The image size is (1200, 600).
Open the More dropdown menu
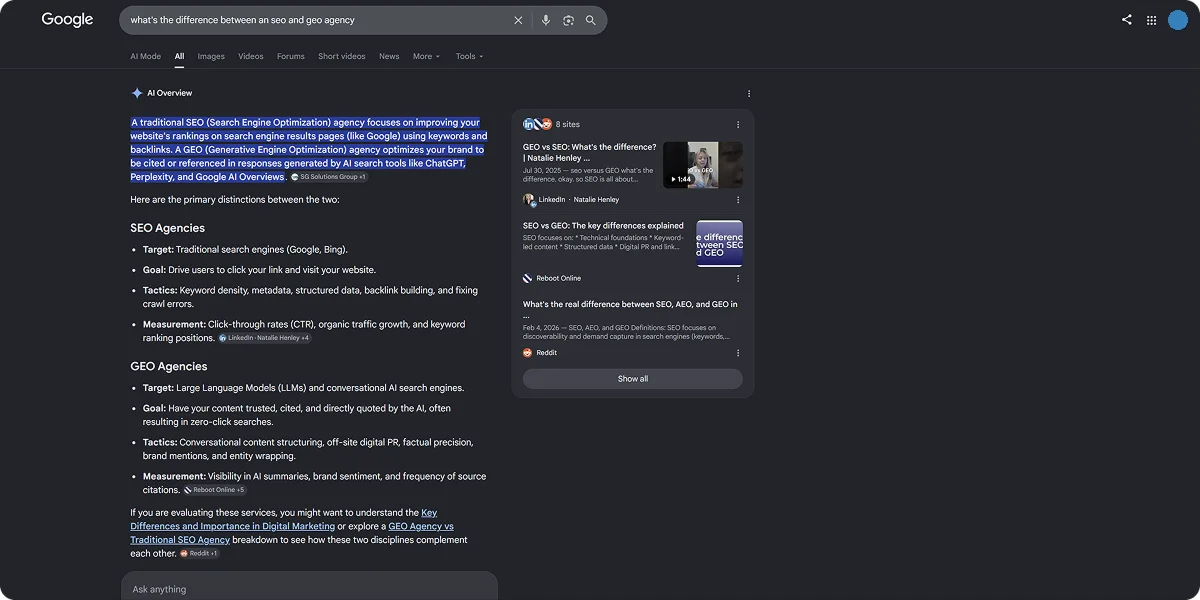click(426, 56)
